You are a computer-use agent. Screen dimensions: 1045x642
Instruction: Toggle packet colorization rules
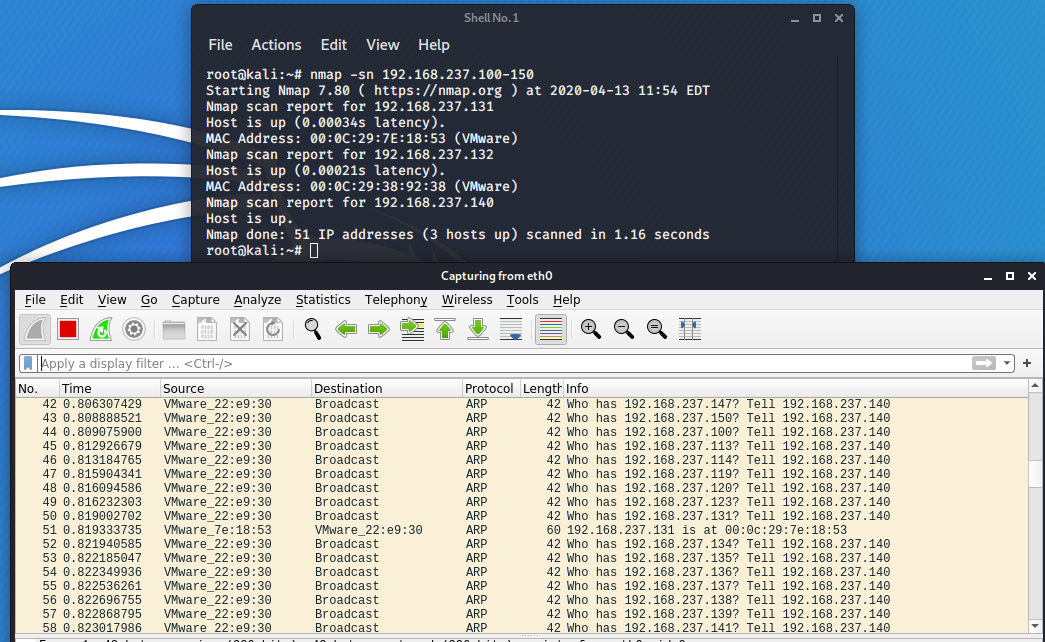pos(551,329)
